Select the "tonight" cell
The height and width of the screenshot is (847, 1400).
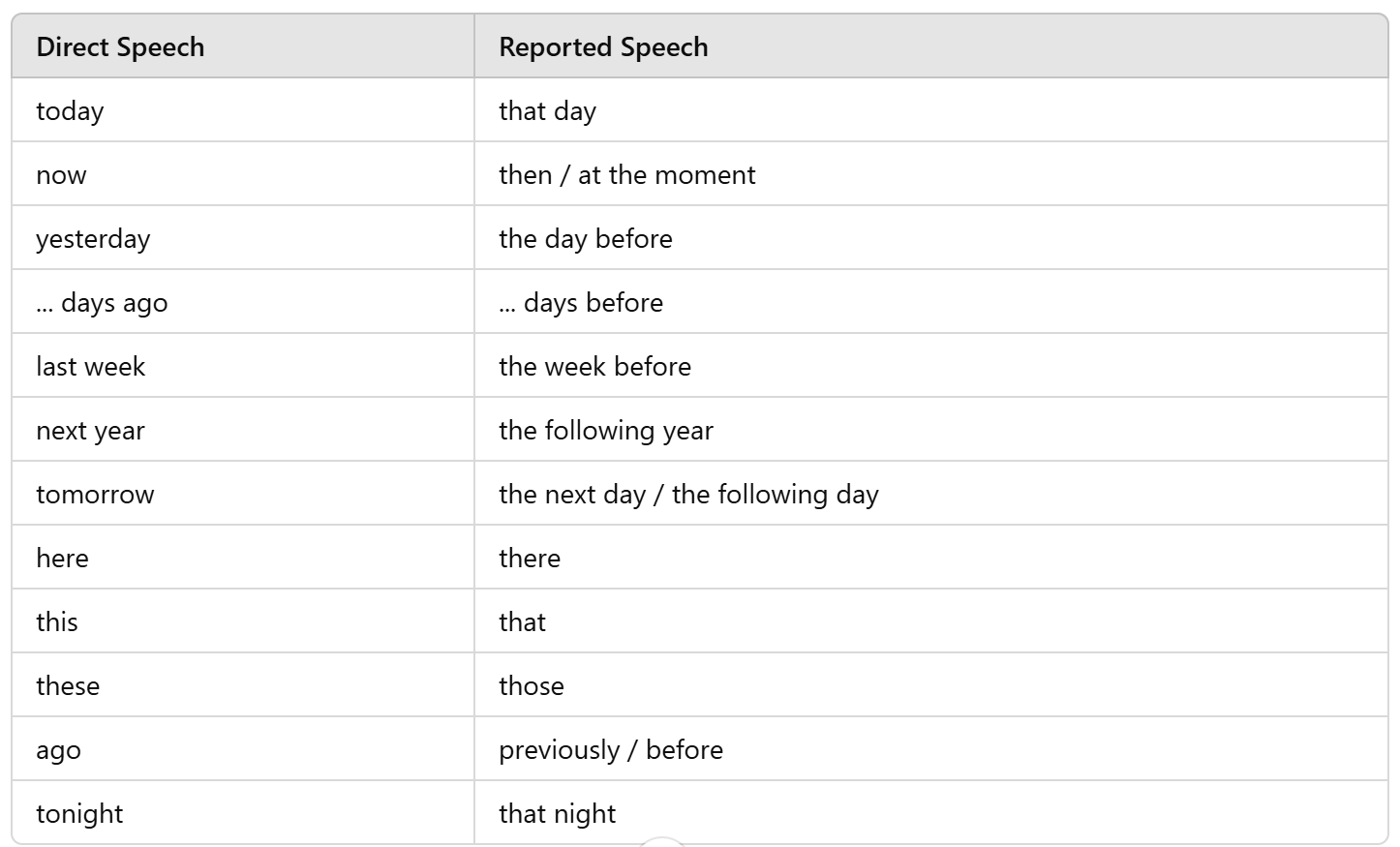[x=79, y=814]
